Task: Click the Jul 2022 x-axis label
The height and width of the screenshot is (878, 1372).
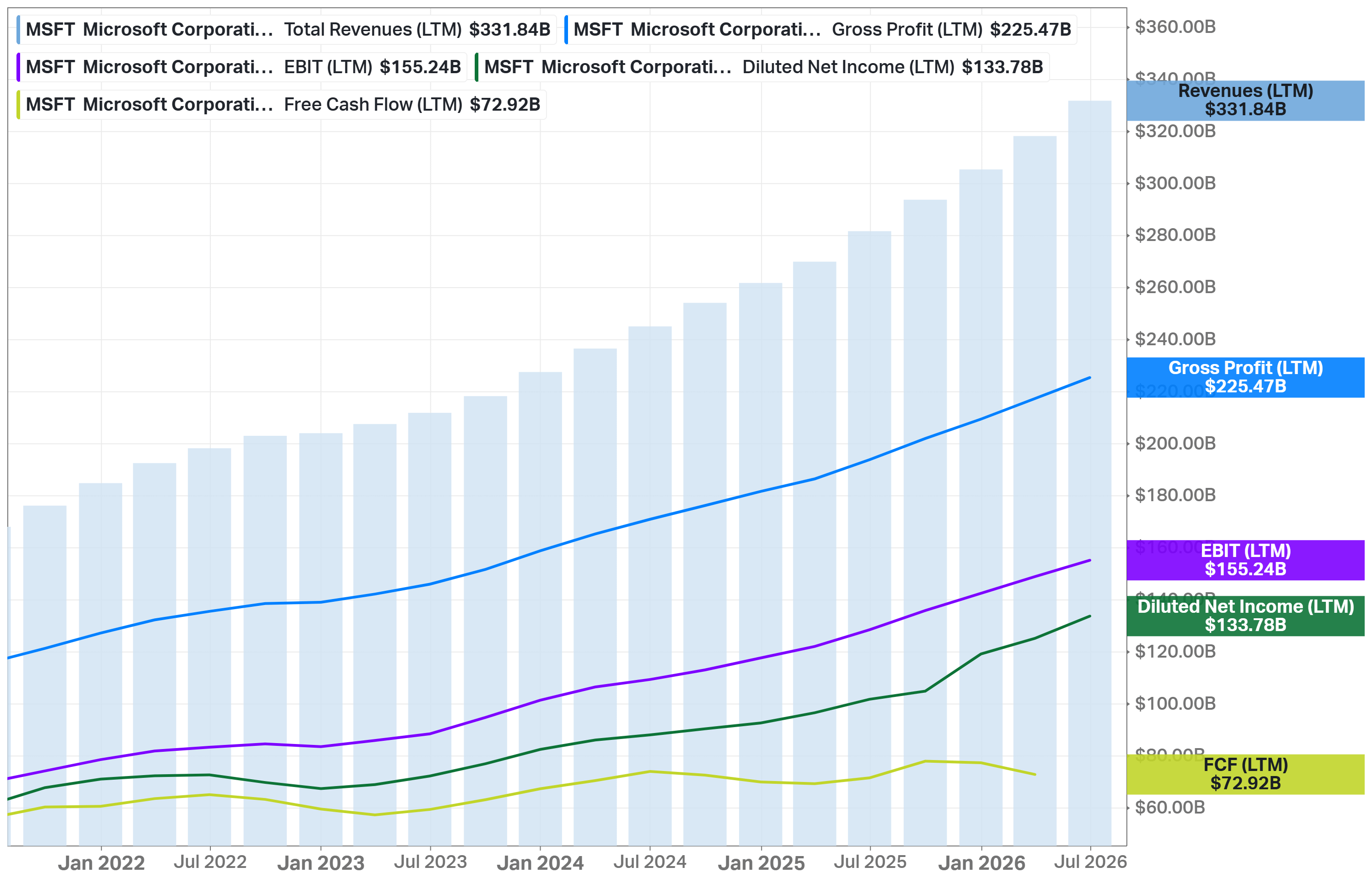Action: (x=210, y=862)
